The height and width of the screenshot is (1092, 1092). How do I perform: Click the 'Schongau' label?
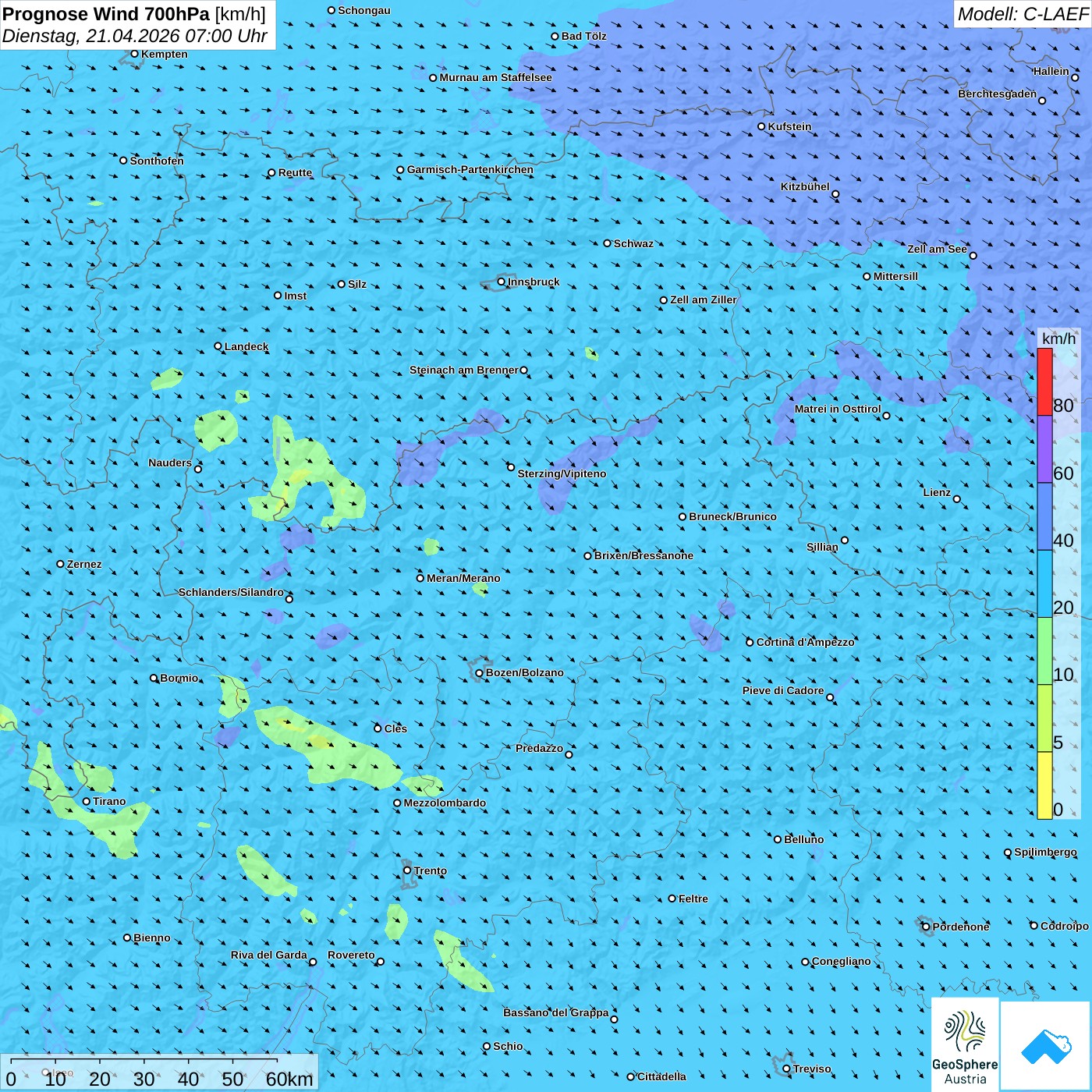364,10
